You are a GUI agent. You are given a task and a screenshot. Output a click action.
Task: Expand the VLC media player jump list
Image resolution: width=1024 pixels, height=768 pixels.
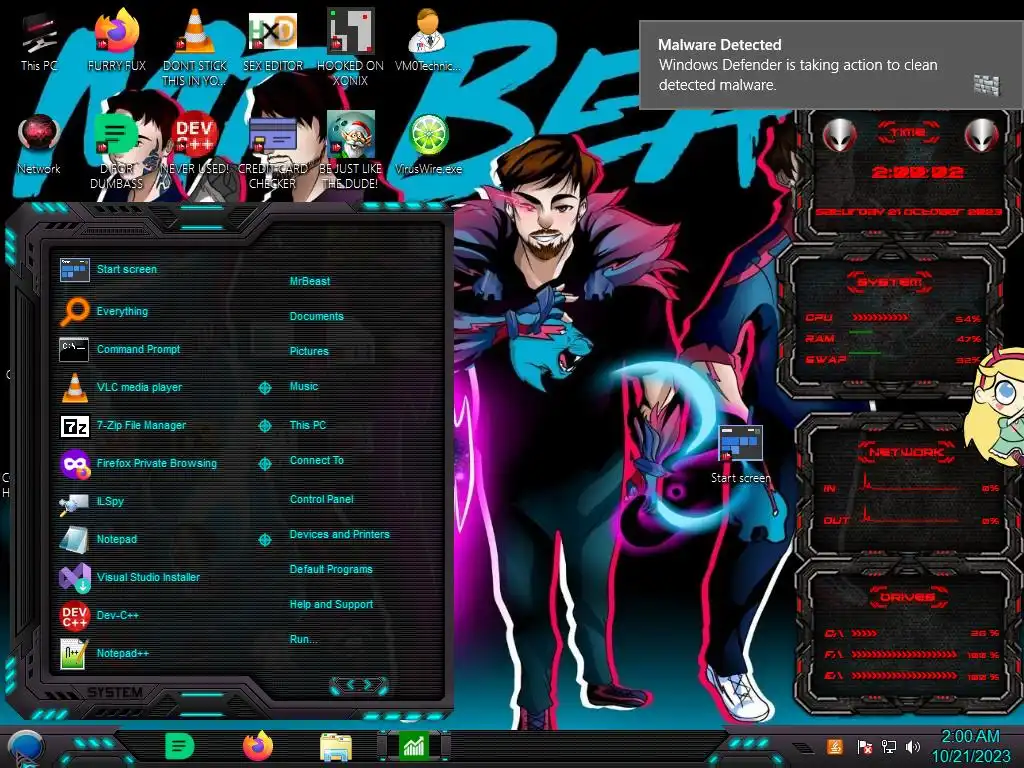[x=264, y=388]
